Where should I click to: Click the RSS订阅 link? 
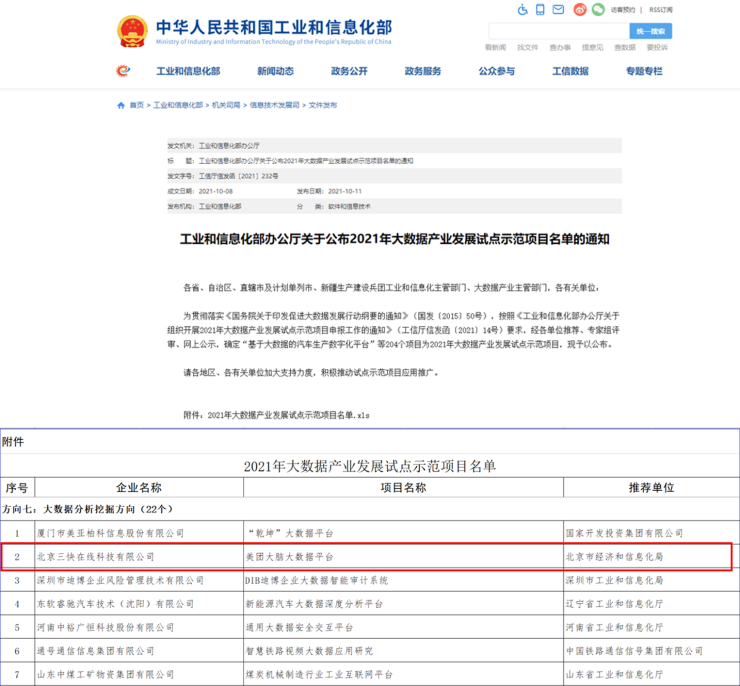coord(661,10)
